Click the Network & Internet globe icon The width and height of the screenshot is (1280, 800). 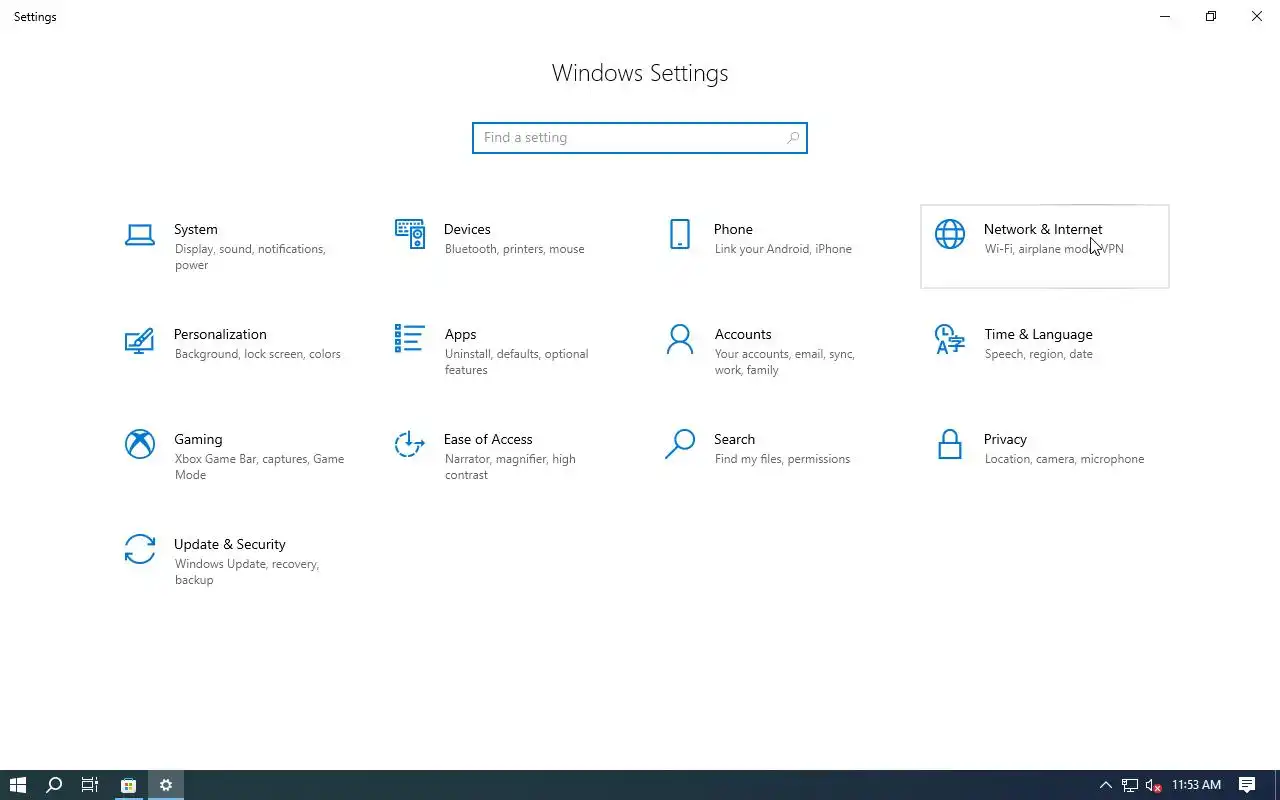click(x=950, y=234)
